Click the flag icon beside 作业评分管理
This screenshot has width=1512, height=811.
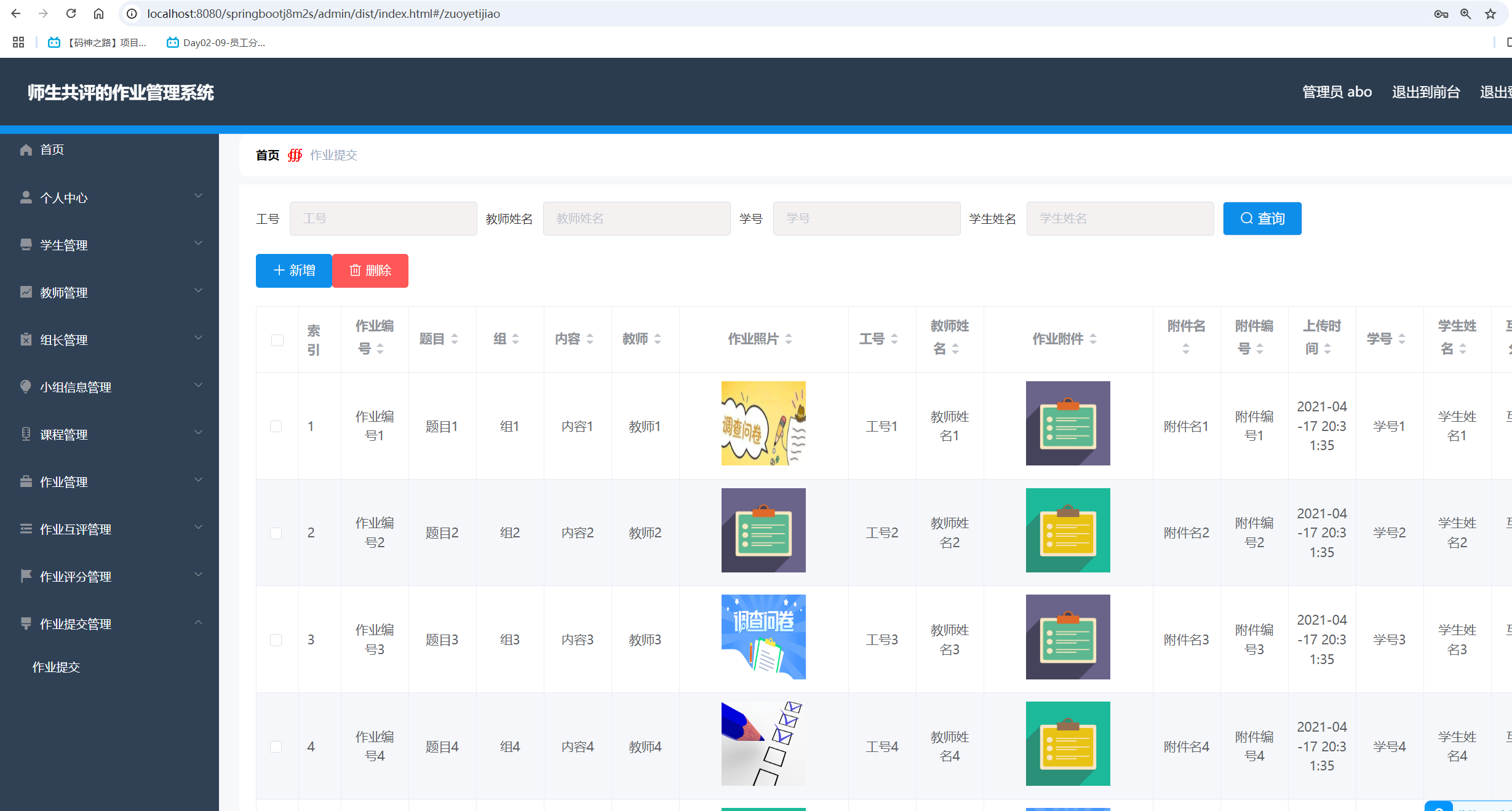coord(26,576)
